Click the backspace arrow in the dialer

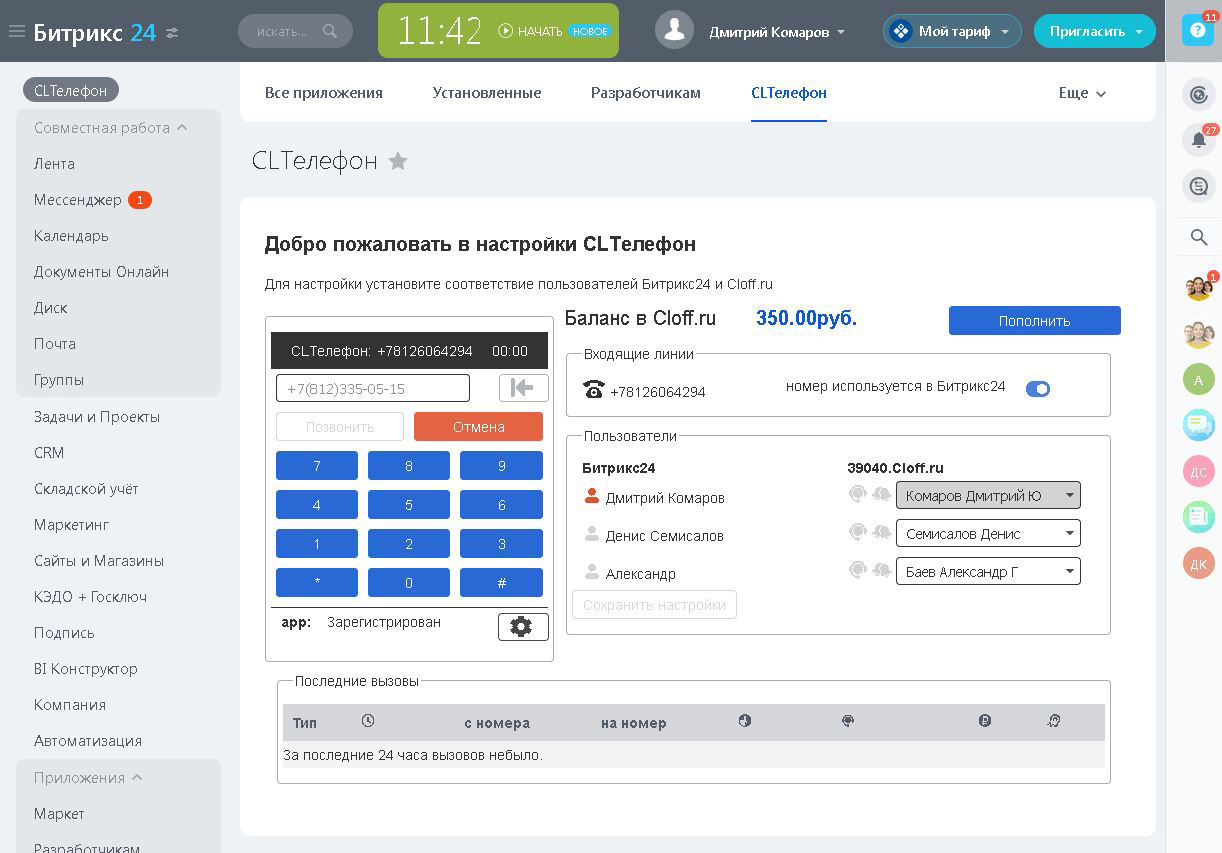[523, 388]
